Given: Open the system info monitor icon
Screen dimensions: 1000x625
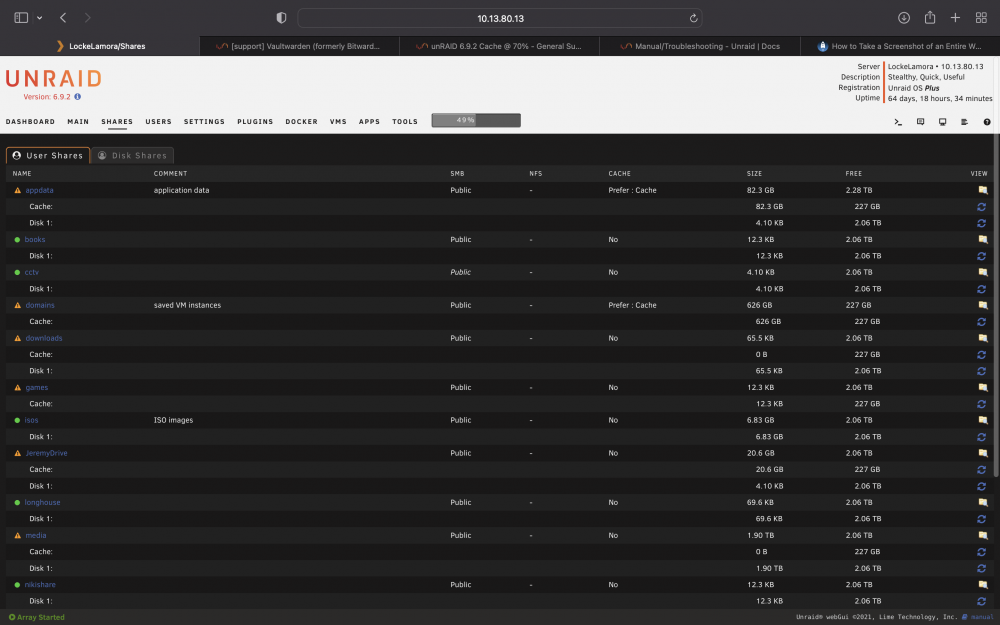Looking at the screenshot, I should pyautogui.click(x=943, y=122).
